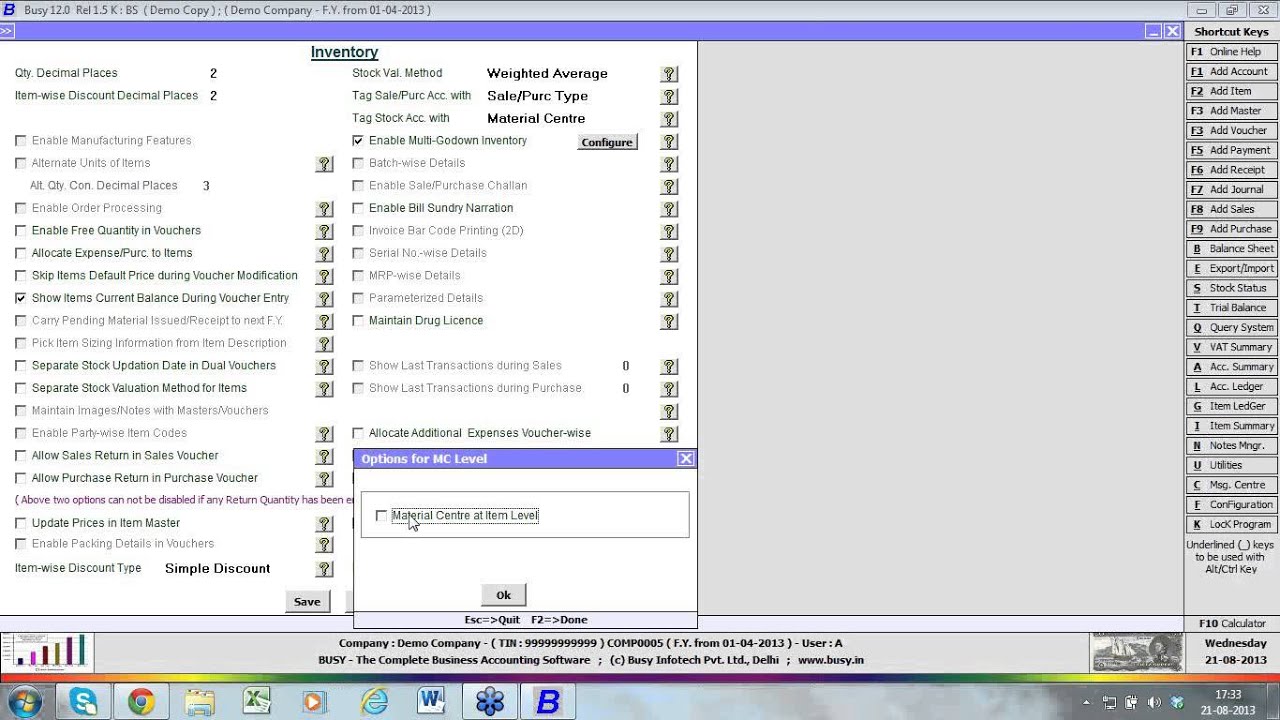The height and width of the screenshot is (720, 1280).
Task: Open F10 Calculator
Action: (1232, 623)
